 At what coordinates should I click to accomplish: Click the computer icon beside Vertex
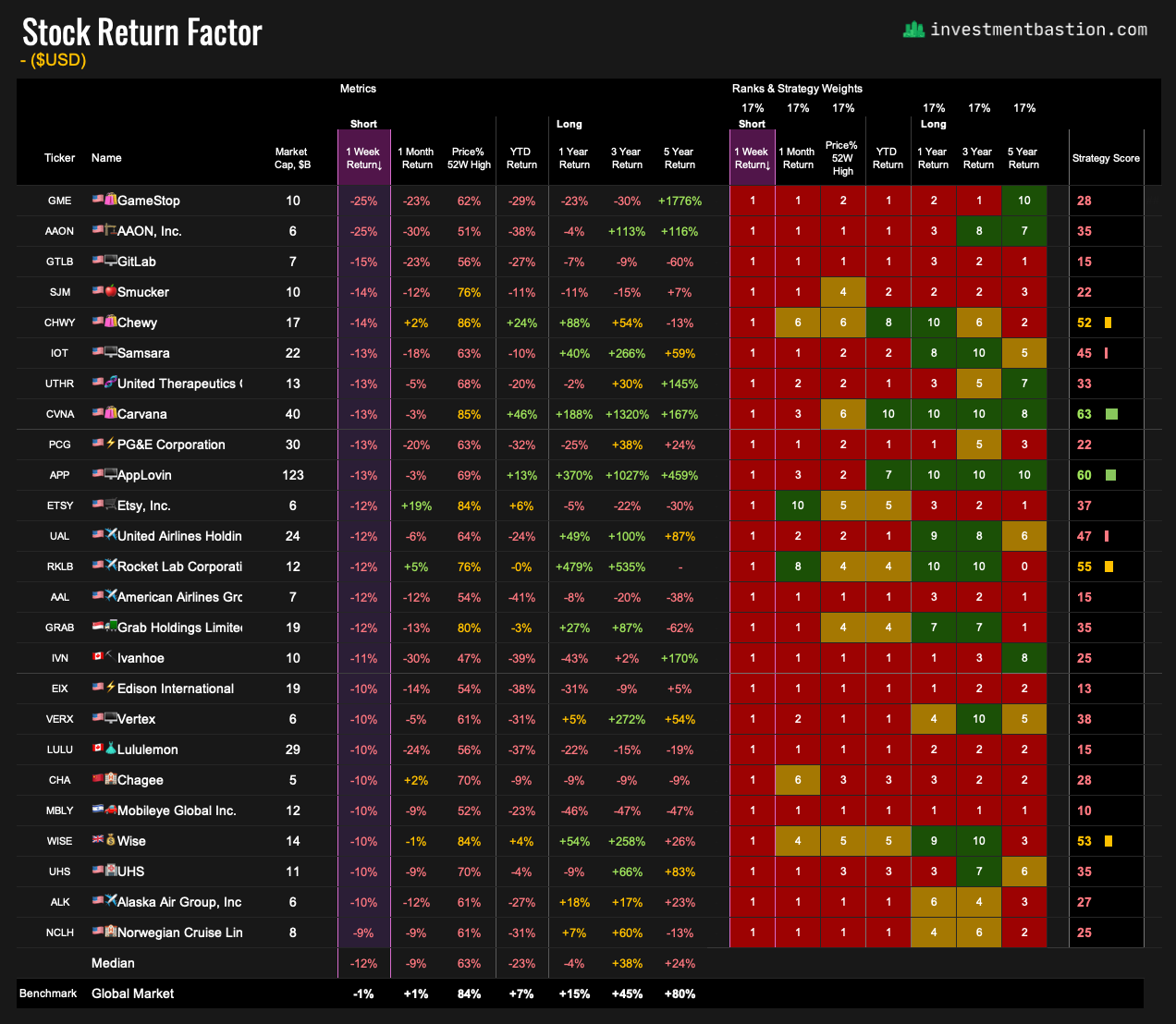(111, 718)
